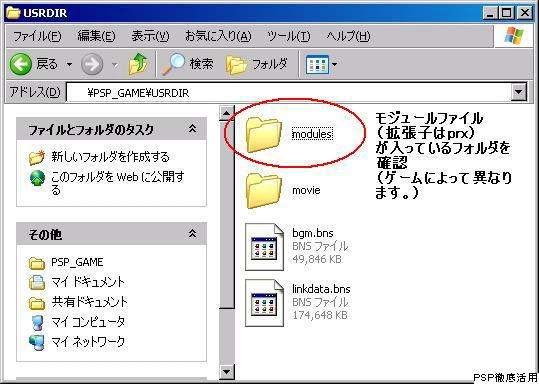Select the bgm.bns file icon
This screenshot has height=384, width=539.
tap(264, 247)
